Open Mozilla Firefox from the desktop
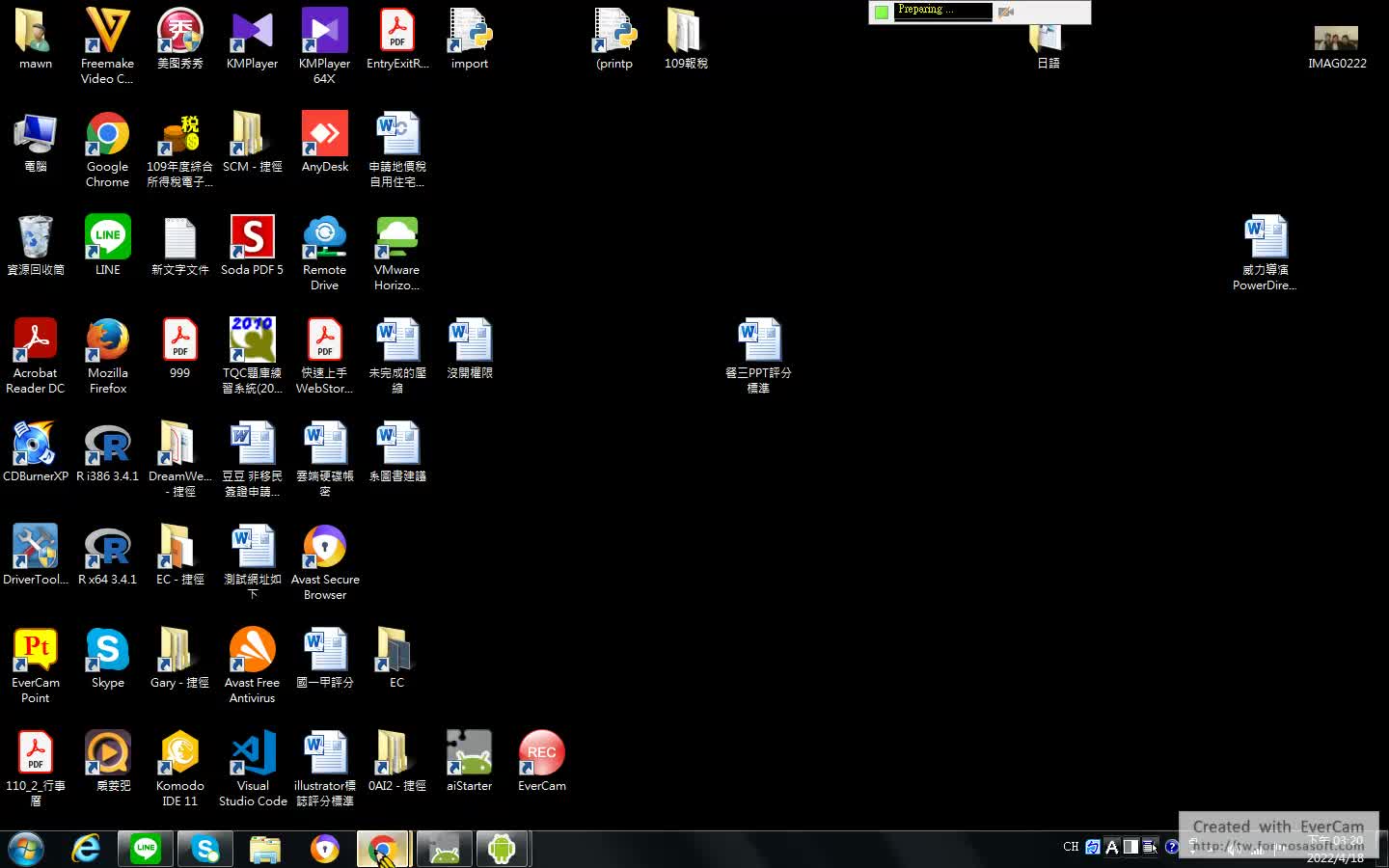Screen dimensions: 1389x868 pos(107,341)
